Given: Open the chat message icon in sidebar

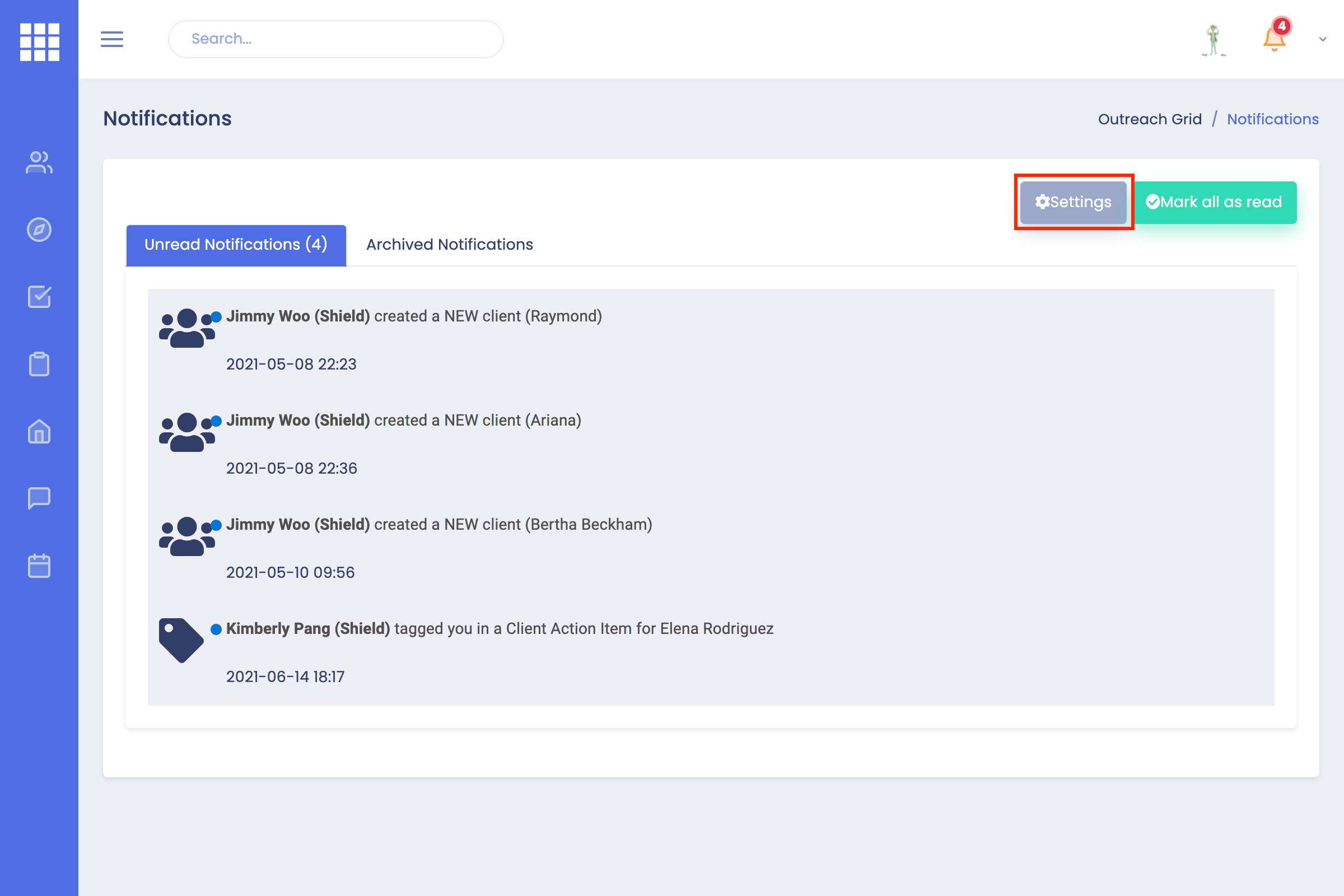Looking at the screenshot, I should click(x=39, y=498).
